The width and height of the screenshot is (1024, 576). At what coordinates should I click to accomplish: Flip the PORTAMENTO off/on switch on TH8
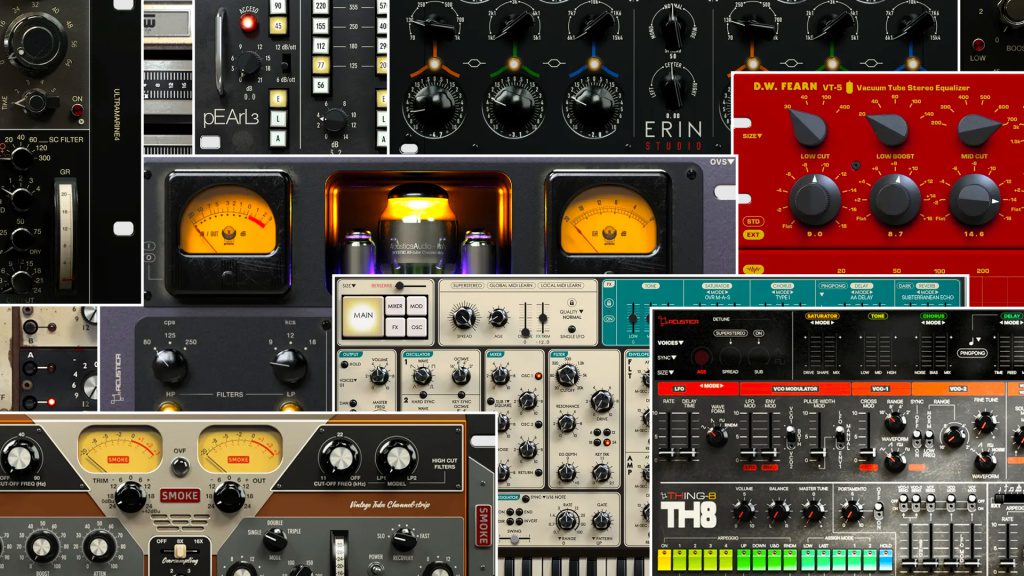click(878, 511)
